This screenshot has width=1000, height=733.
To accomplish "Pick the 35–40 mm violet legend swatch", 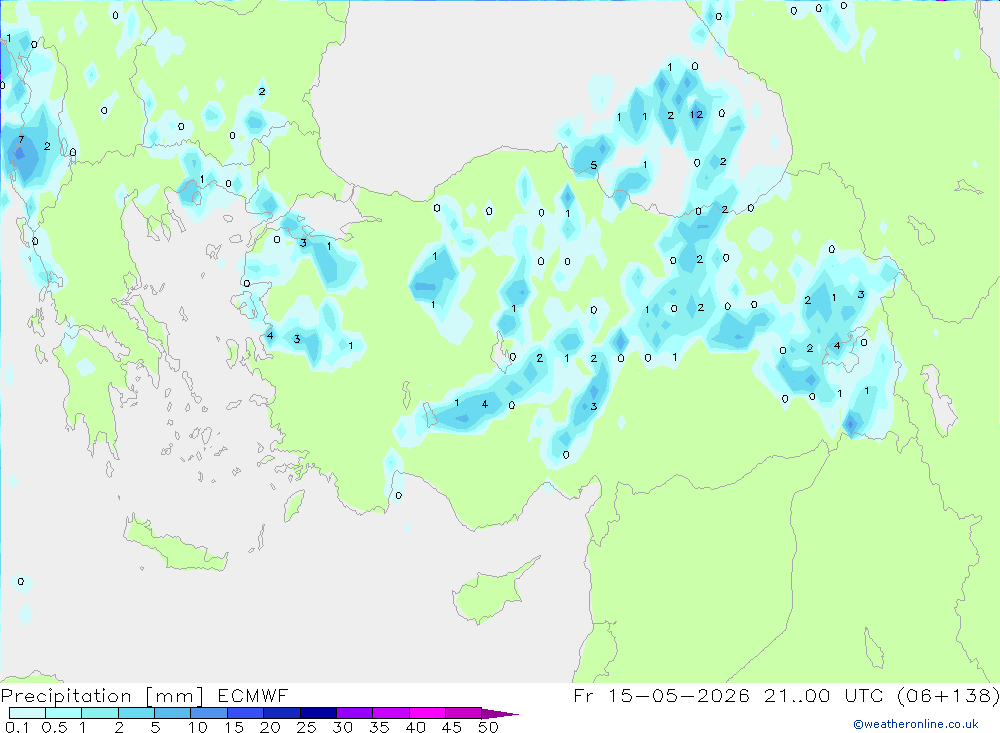I will [x=391, y=713].
